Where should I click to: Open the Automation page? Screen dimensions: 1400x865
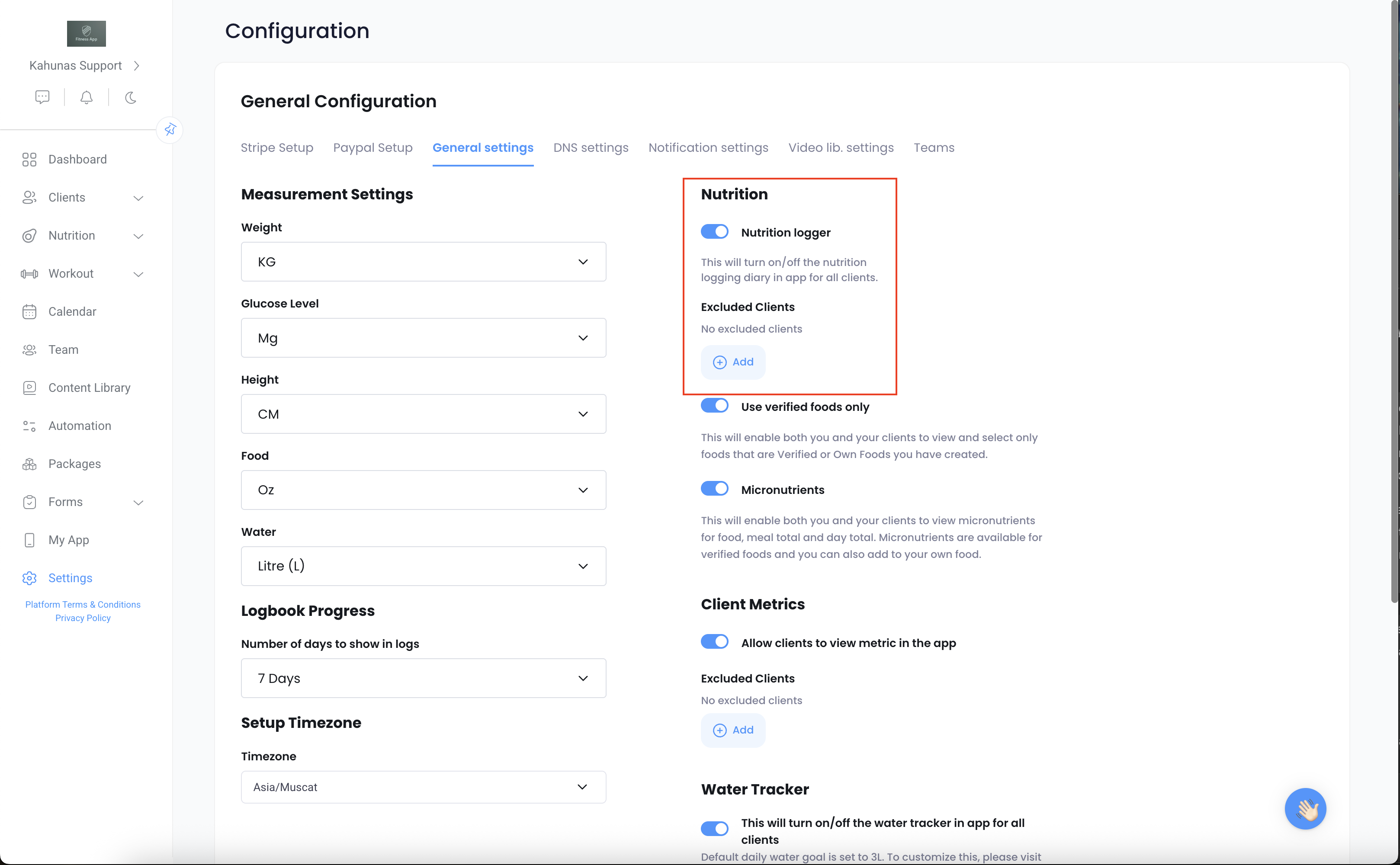pyautogui.click(x=80, y=426)
